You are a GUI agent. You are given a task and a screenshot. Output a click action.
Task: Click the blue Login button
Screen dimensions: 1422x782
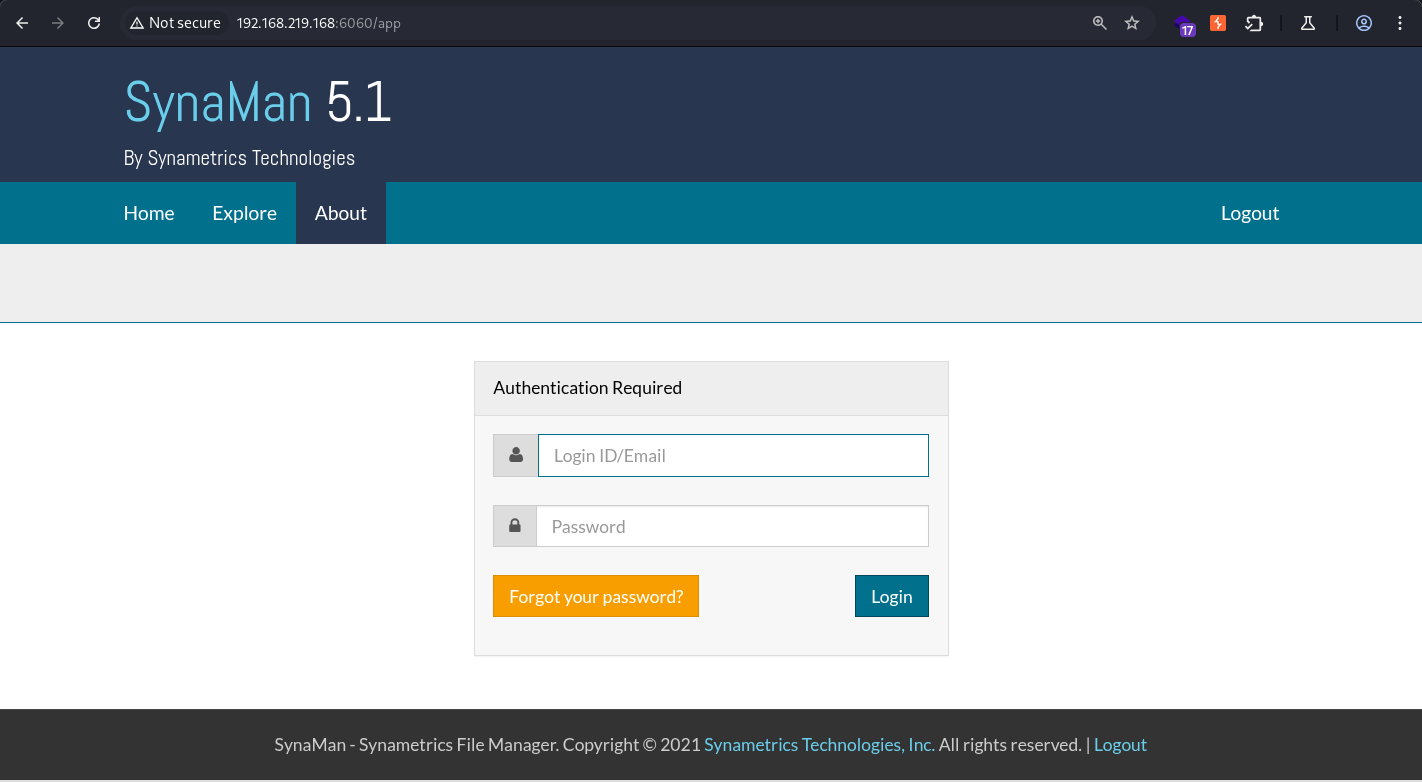pos(892,596)
